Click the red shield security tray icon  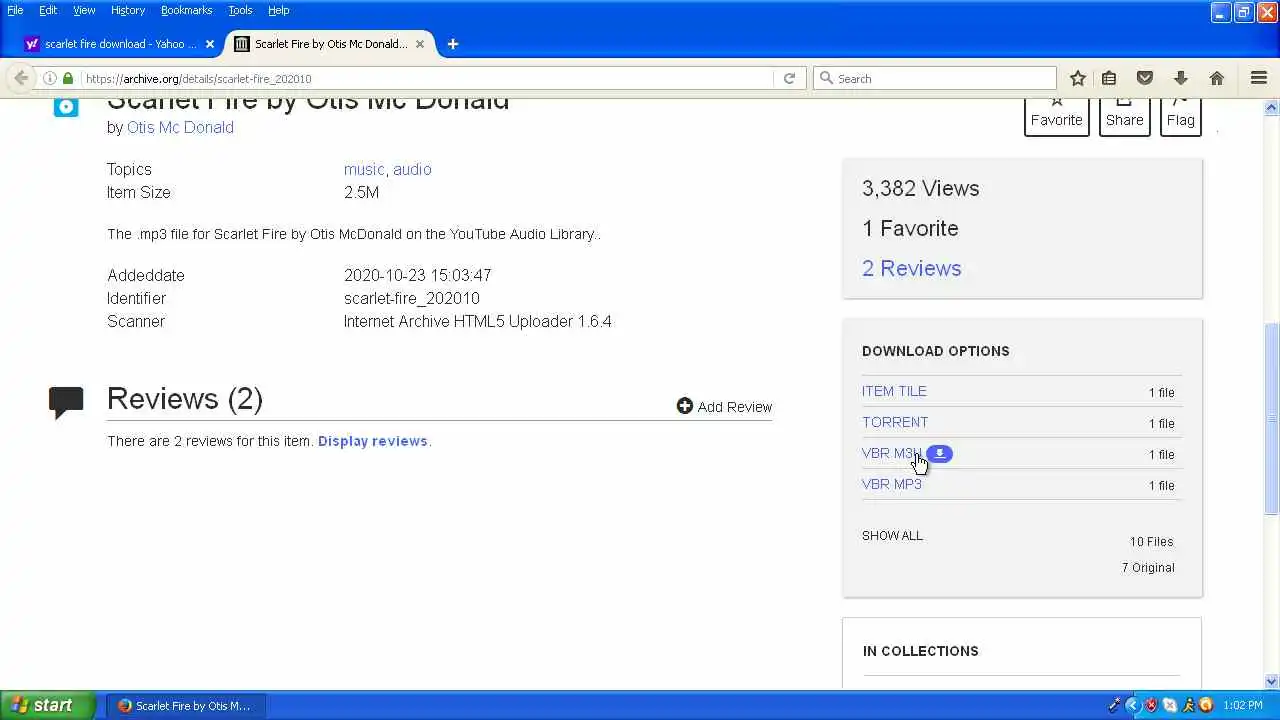(1151, 705)
